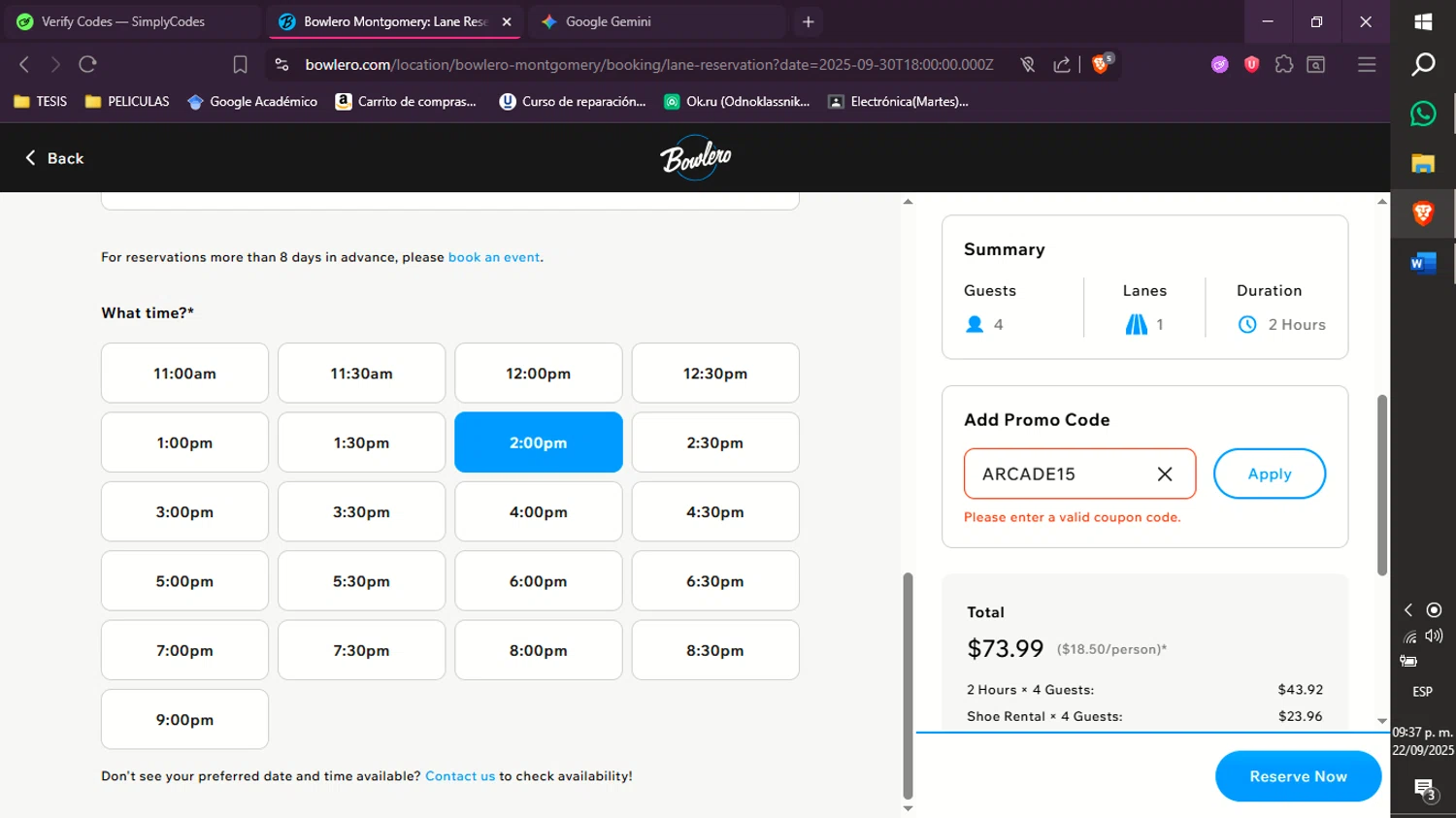1456x818 pixels.
Task: Click the volume speaker tray icon
Action: click(1434, 636)
